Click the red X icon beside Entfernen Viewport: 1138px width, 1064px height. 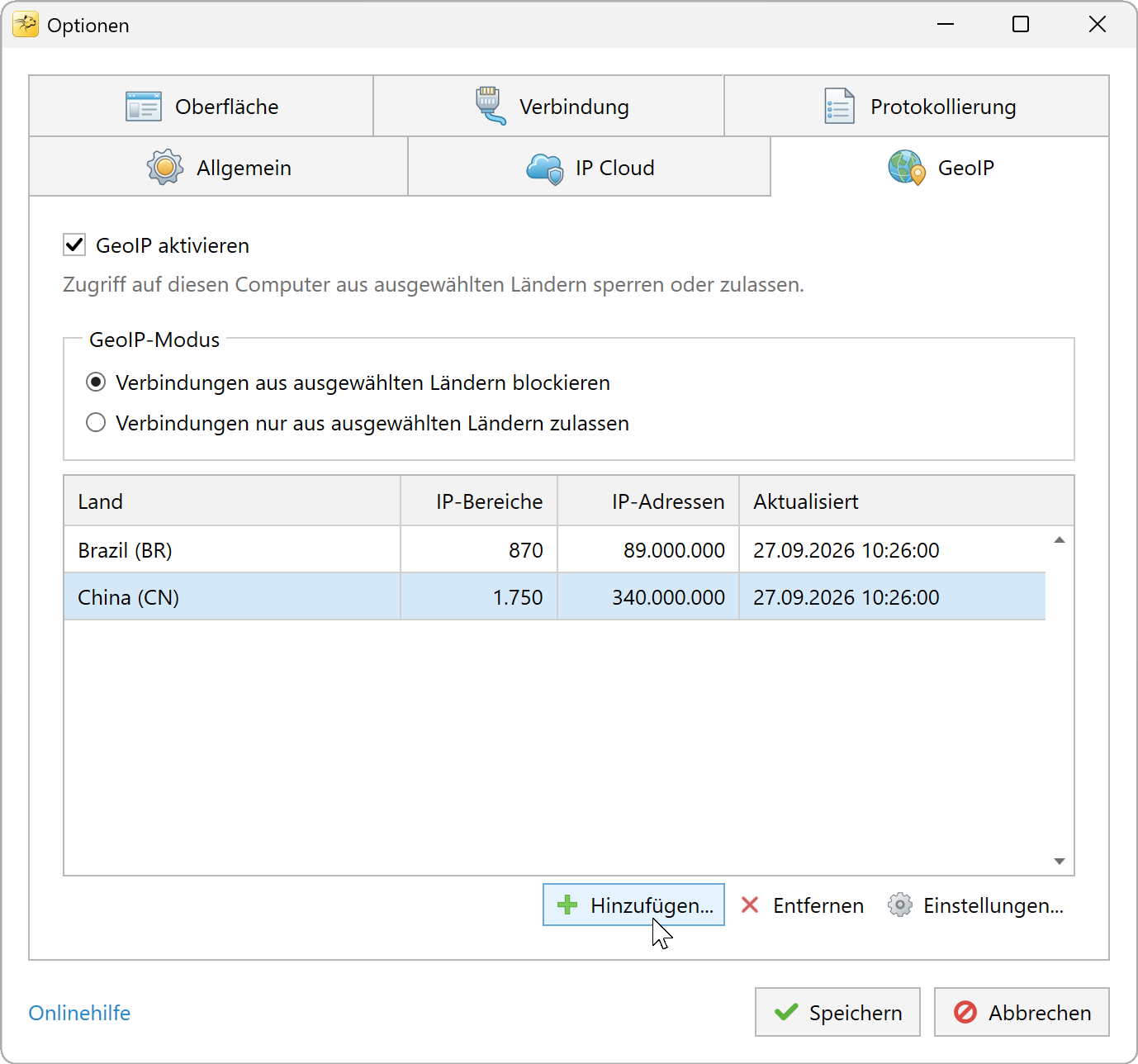[750, 905]
